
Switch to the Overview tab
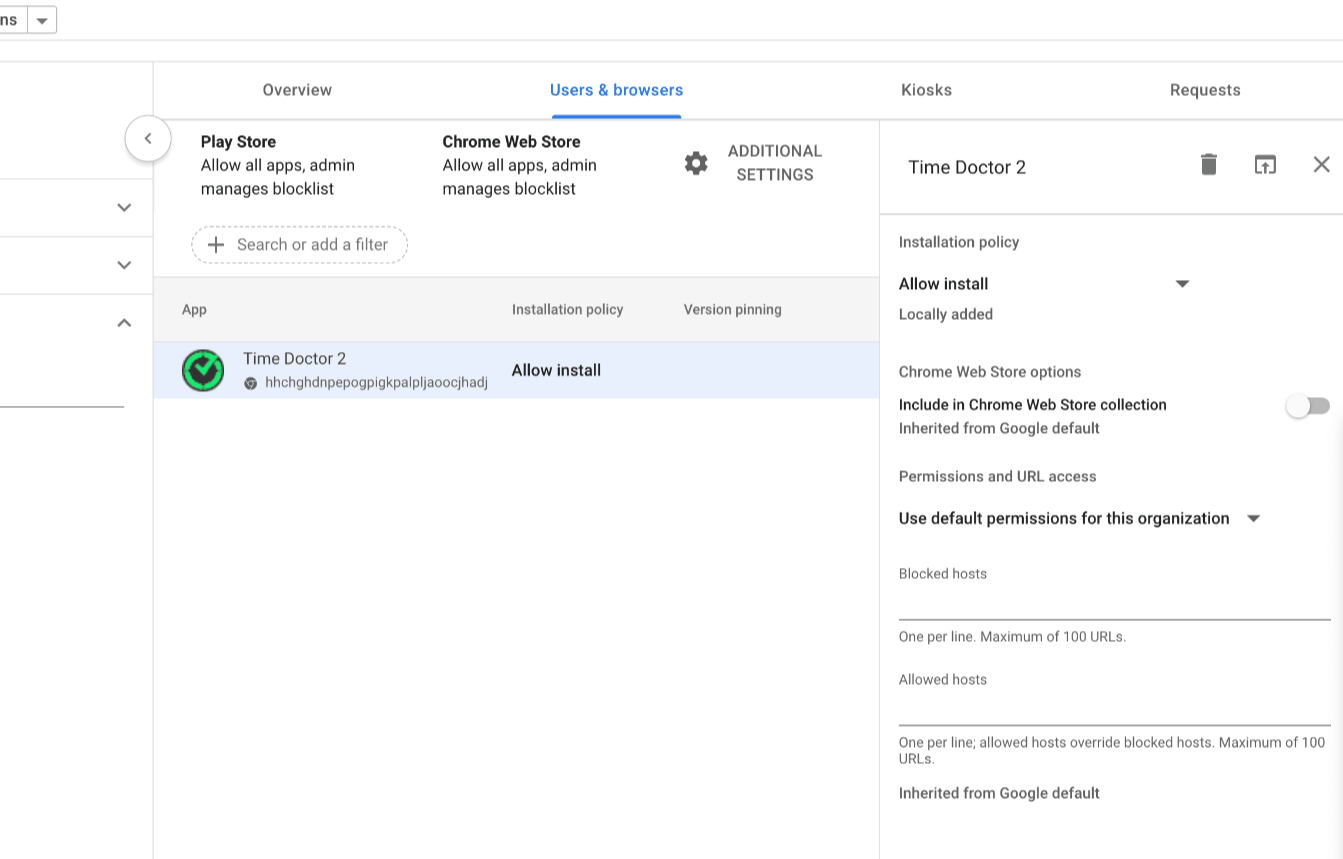click(x=297, y=90)
